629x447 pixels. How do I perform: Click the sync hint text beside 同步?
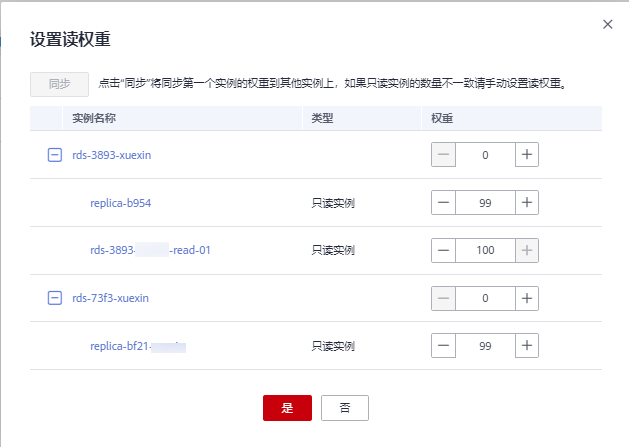[x=333, y=83]
